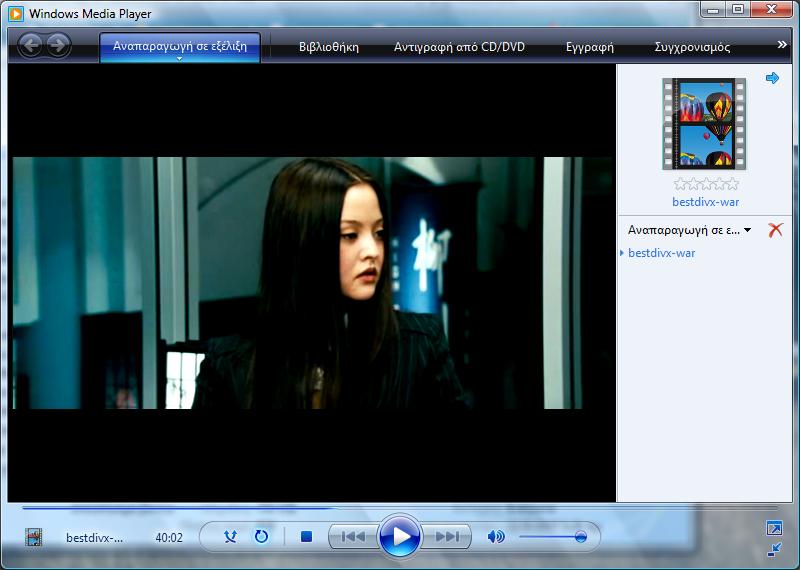Adjust the volume slider

click(x=553, y=537)
